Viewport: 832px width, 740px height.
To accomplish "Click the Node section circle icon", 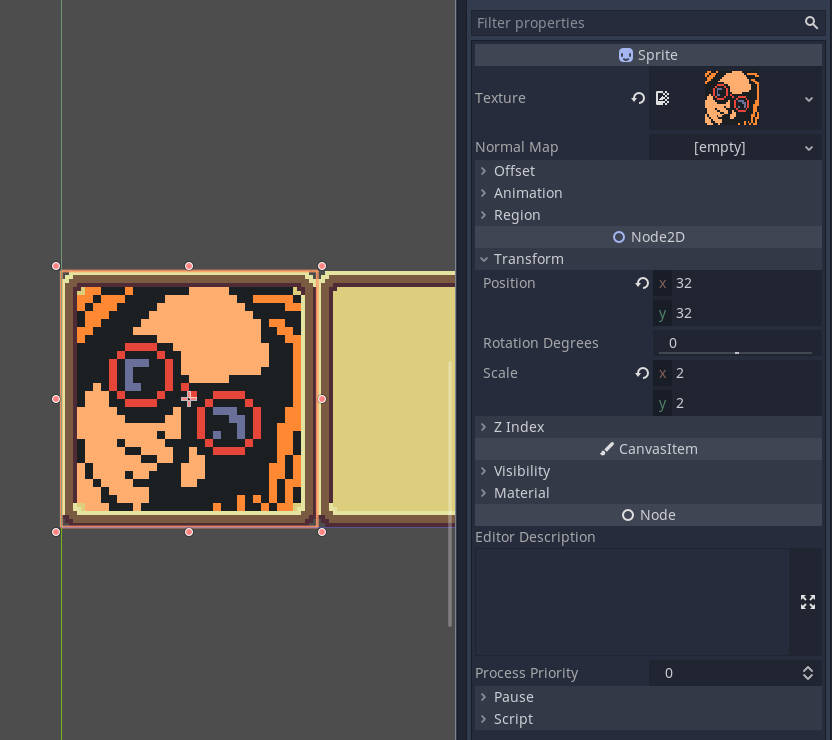I will (626, 514).
